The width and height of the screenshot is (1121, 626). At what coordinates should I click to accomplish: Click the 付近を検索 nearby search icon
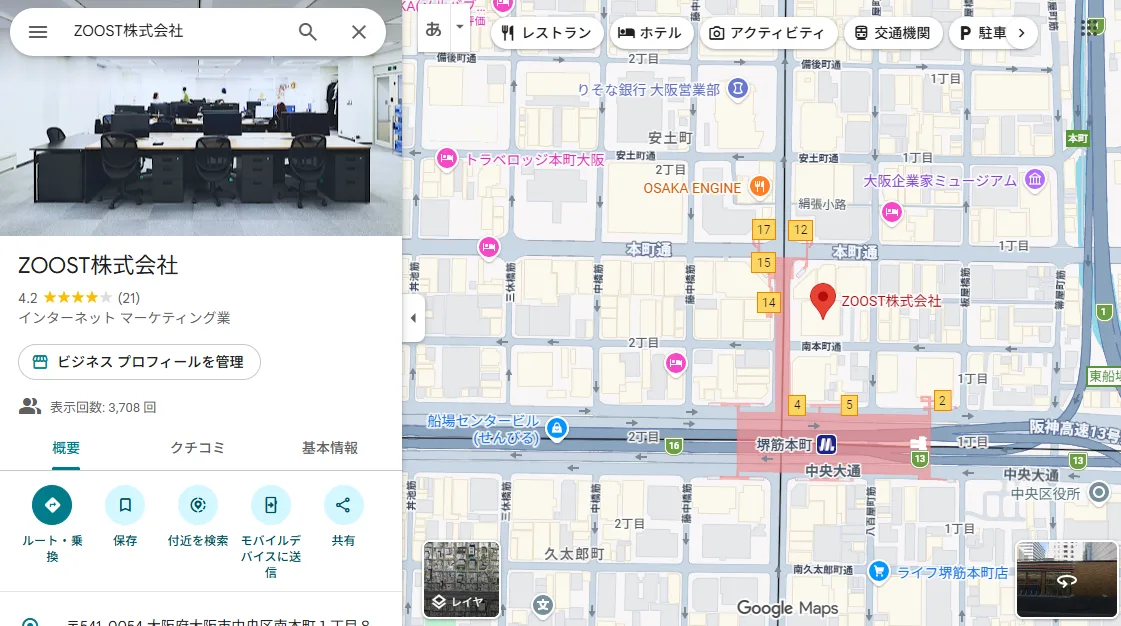[x=198, y=505]
